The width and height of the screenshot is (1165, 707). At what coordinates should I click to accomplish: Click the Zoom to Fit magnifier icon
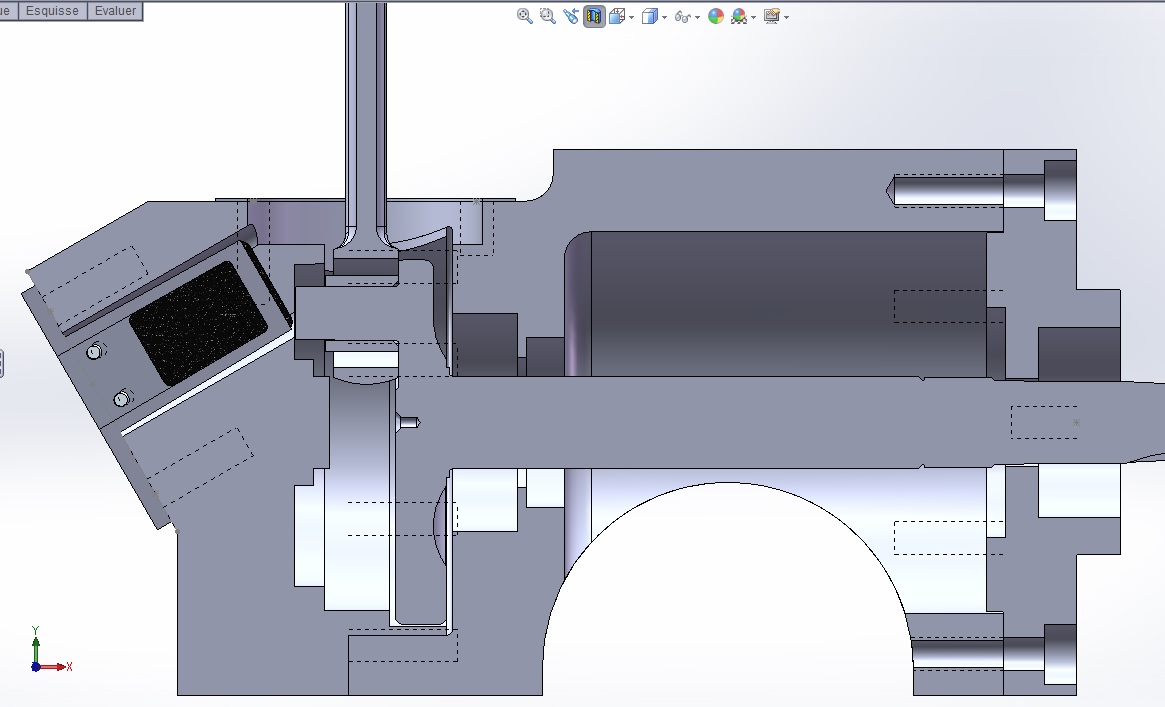coord(524,16)
